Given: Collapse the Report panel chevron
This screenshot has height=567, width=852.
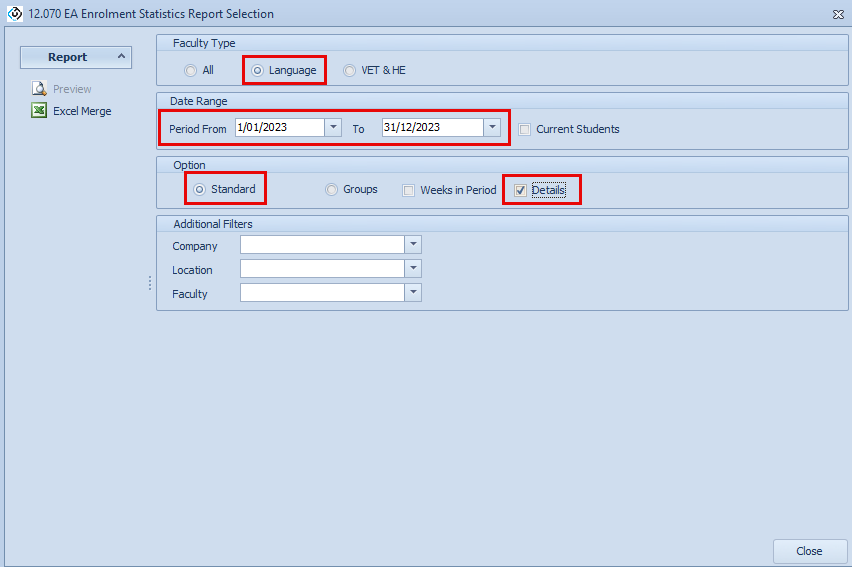Looking at the screenshot, I should [121, 57].
